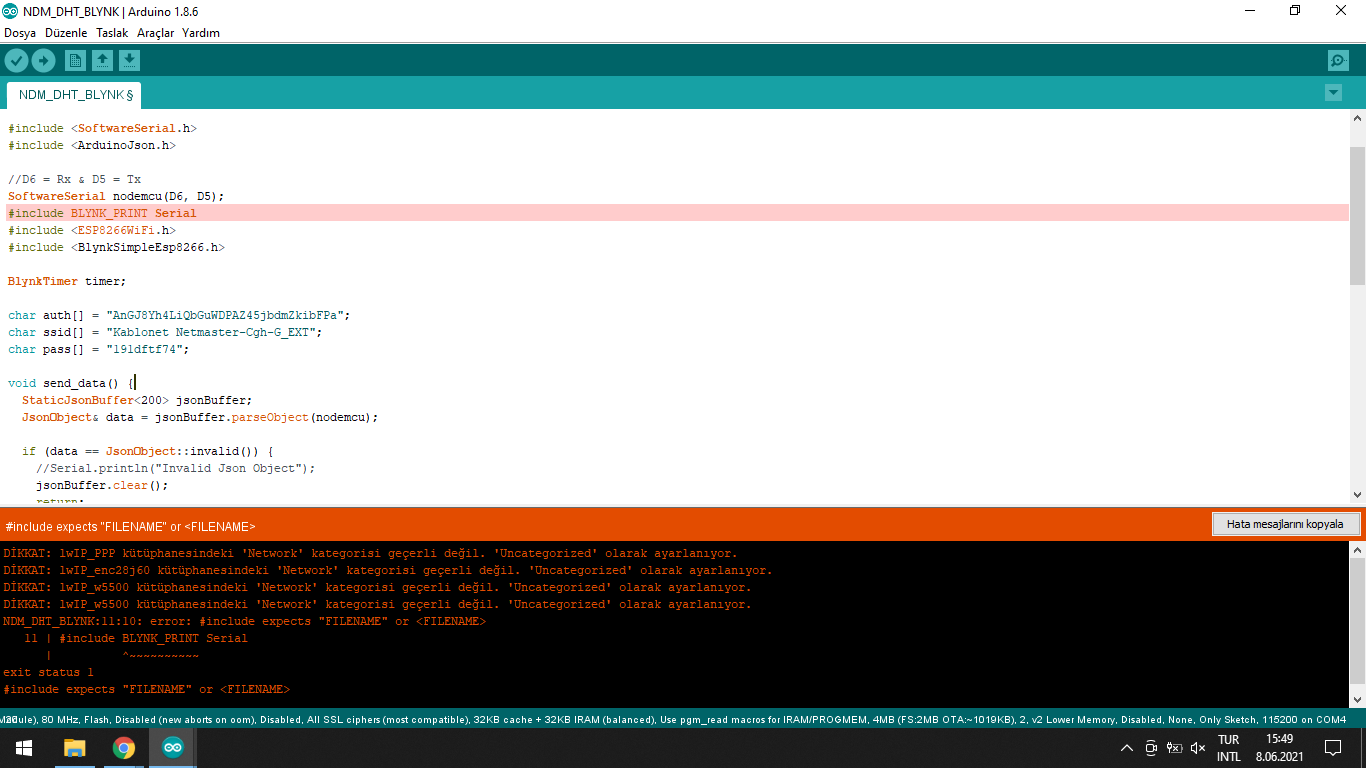Image resolution: width=1366 pixels, height=768 pixels.
Task: Open the Meet Now camera tray icon
Action: tap(1151, 748)
